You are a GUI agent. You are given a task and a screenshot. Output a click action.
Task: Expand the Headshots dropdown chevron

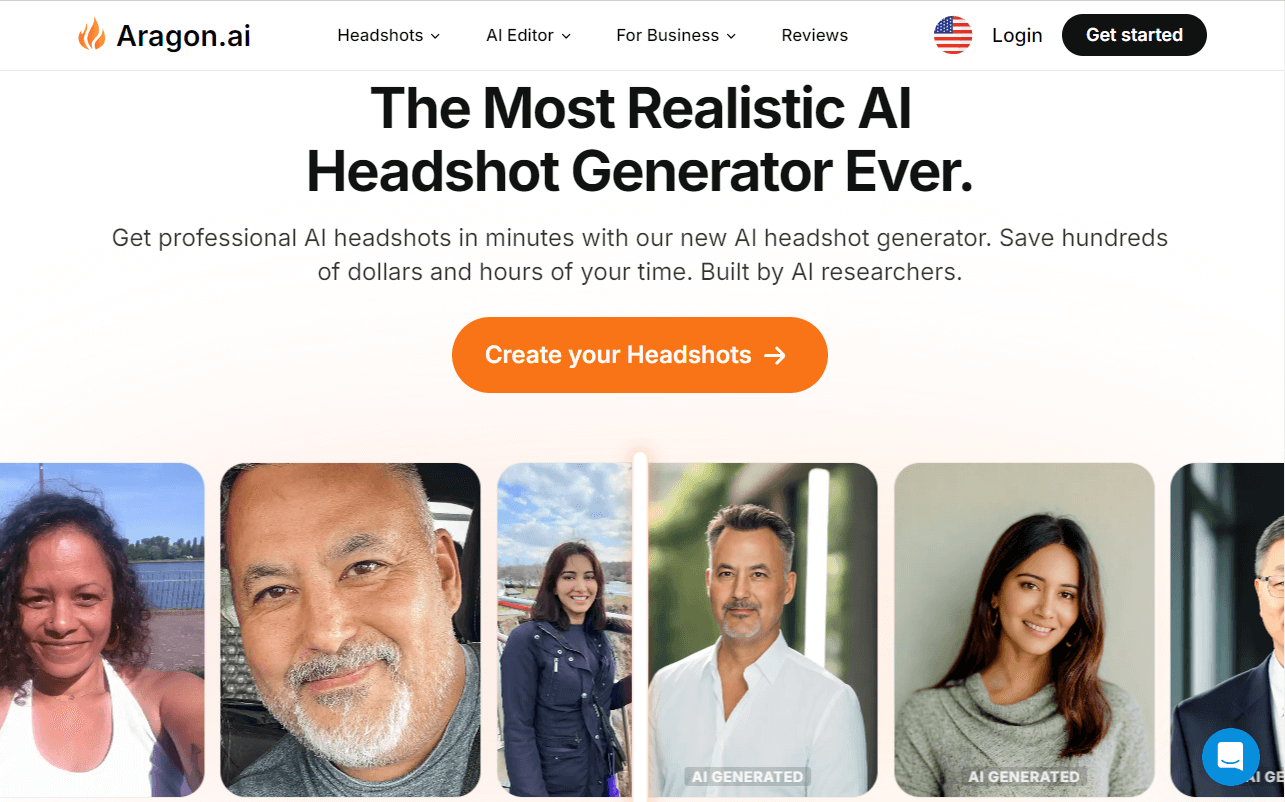[435, 36]
